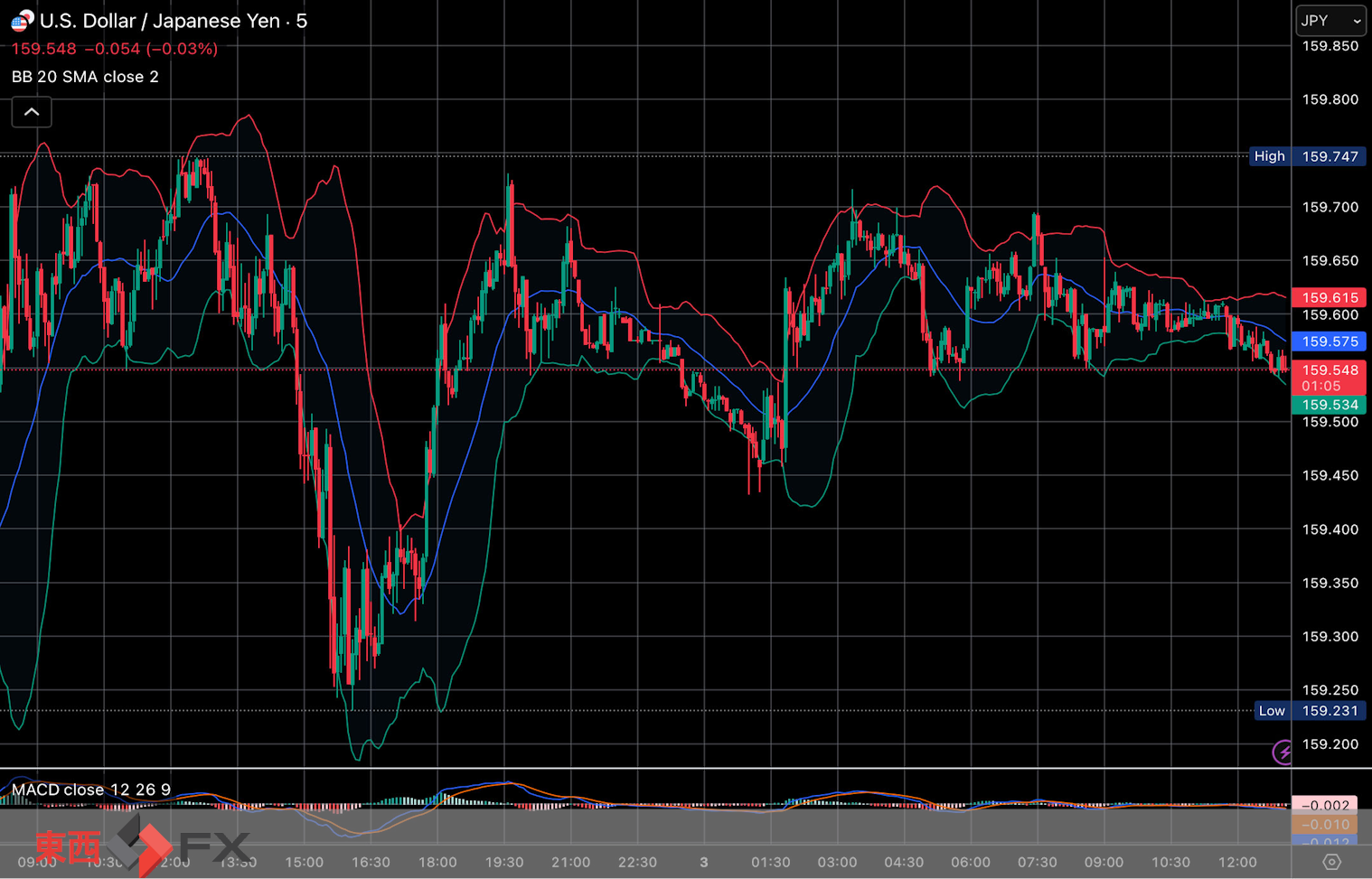Click the 06:00 time axis label
The width and height of the screenshot is (1372, 879).
coord(971,862)
